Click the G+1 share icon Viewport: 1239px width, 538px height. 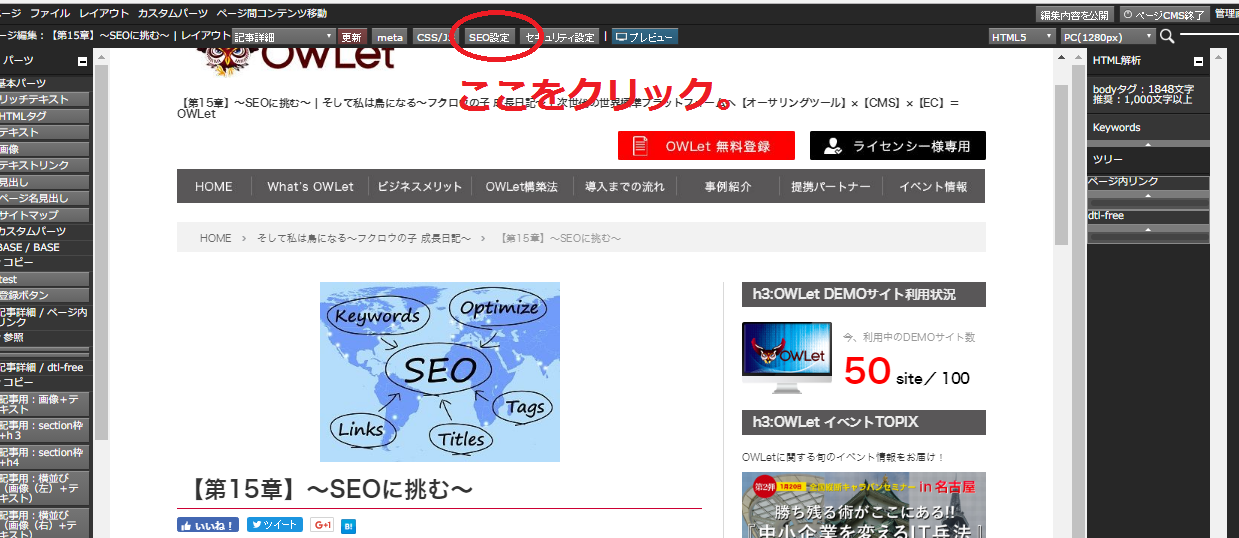(322, 525)
